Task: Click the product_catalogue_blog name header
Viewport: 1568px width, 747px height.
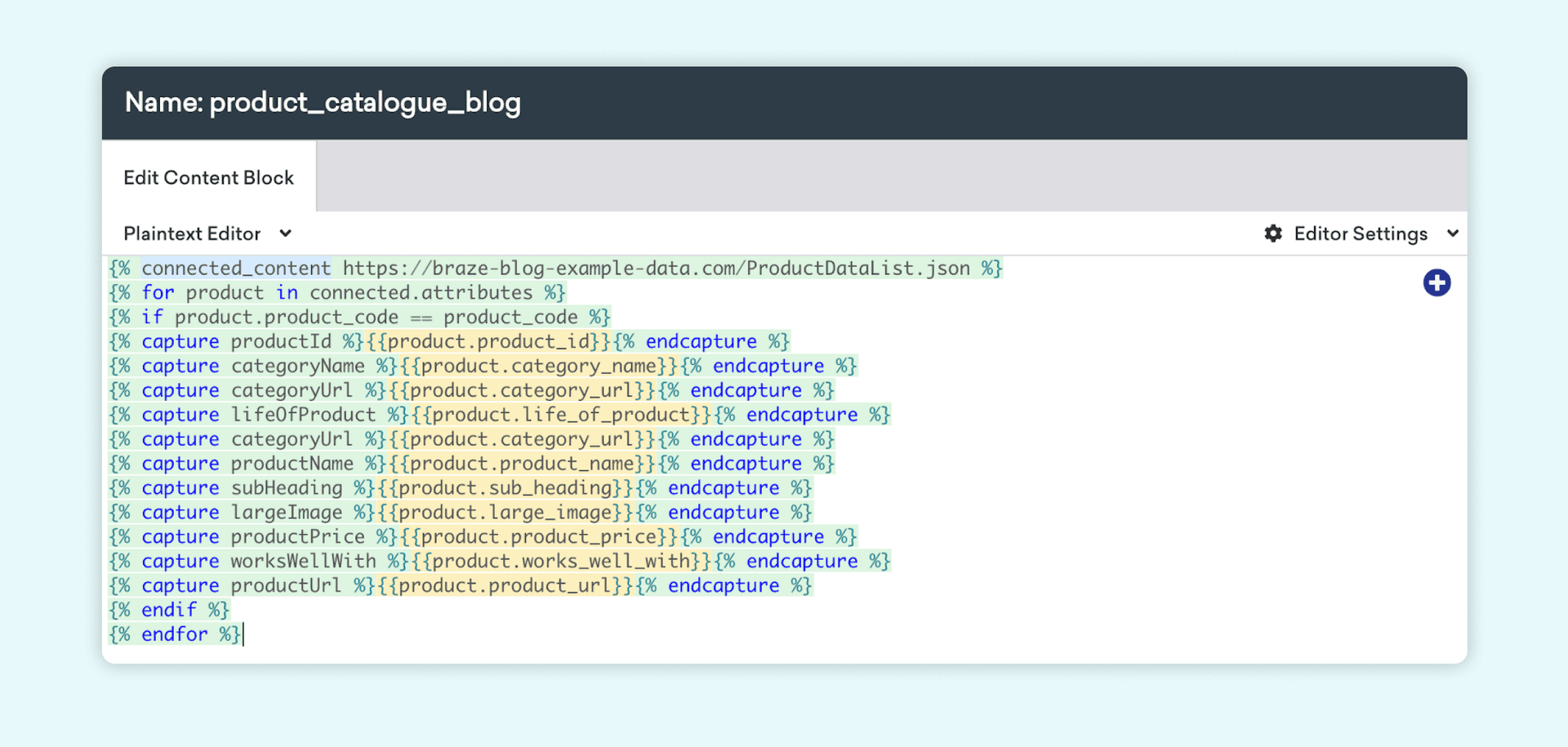Action: (323, 103)
